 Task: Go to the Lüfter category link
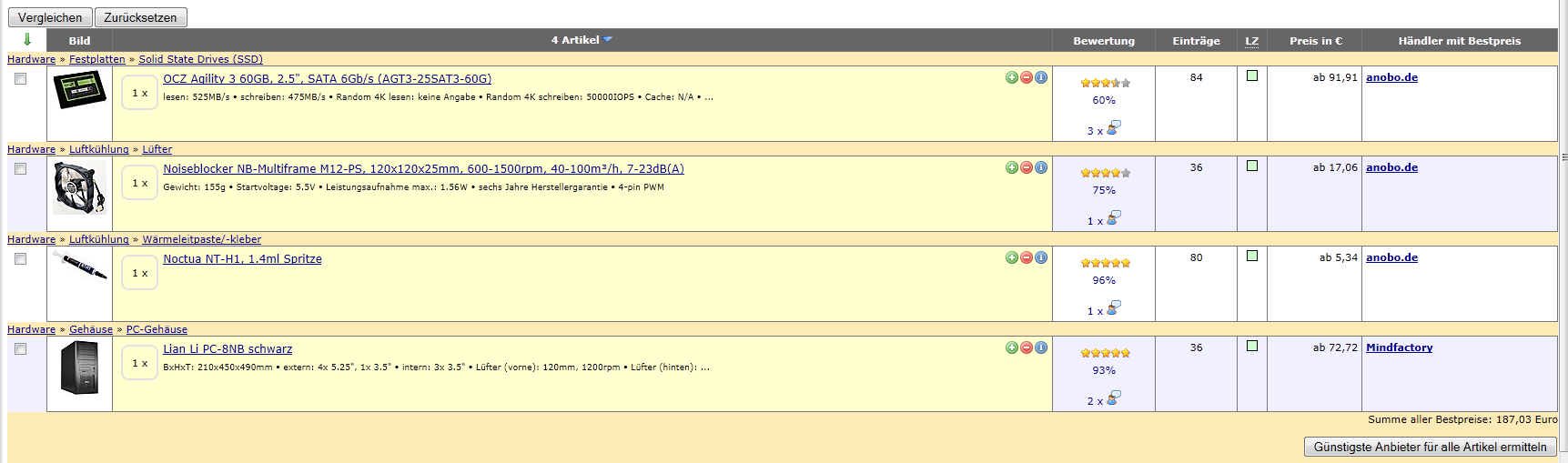[x=157, y=149]
